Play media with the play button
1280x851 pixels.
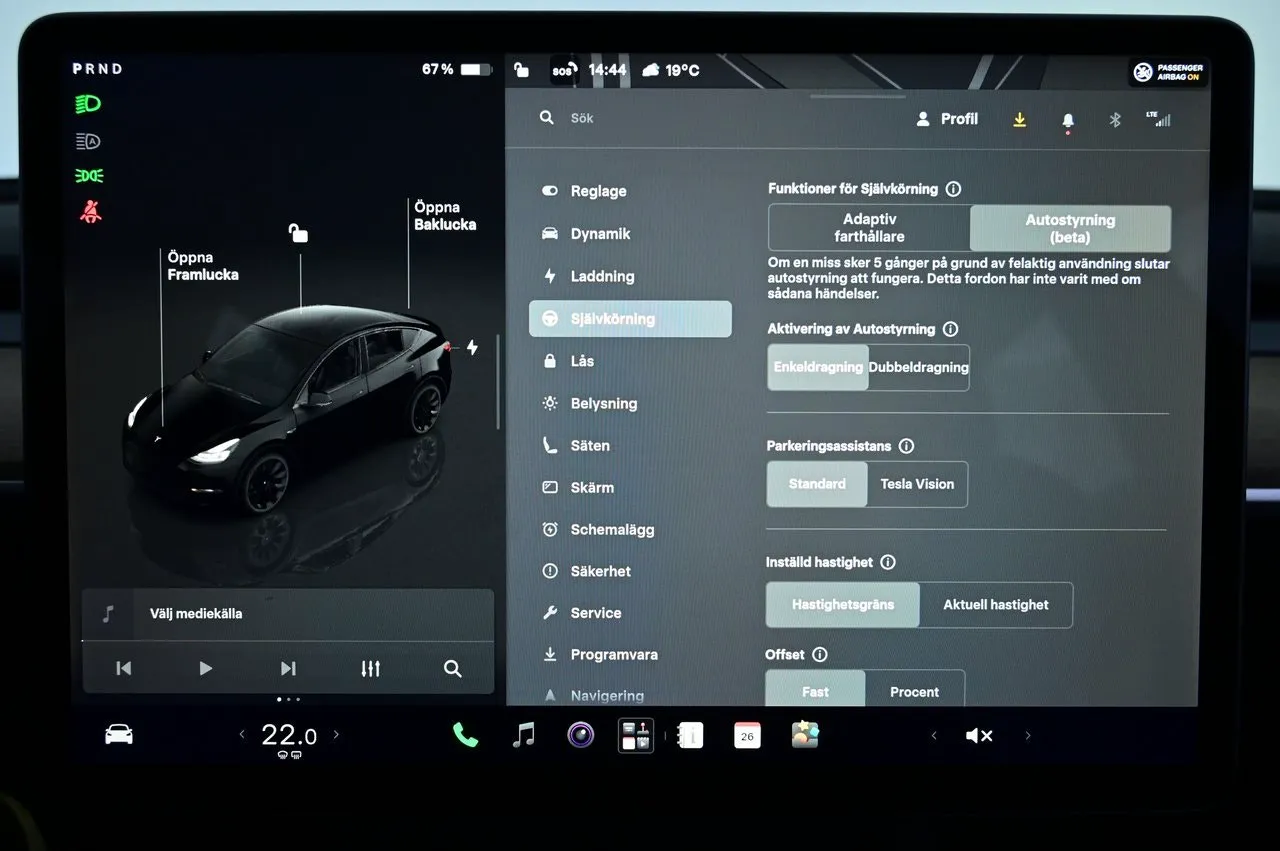tap(205, 669)
